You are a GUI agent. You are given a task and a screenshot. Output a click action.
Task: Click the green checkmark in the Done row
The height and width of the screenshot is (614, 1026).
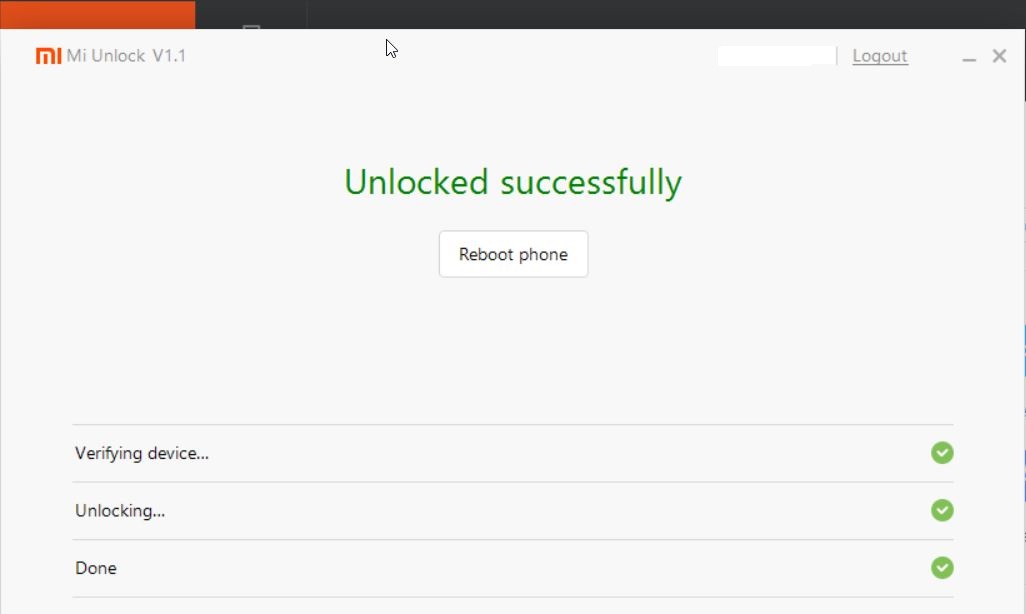coord(942,568)
